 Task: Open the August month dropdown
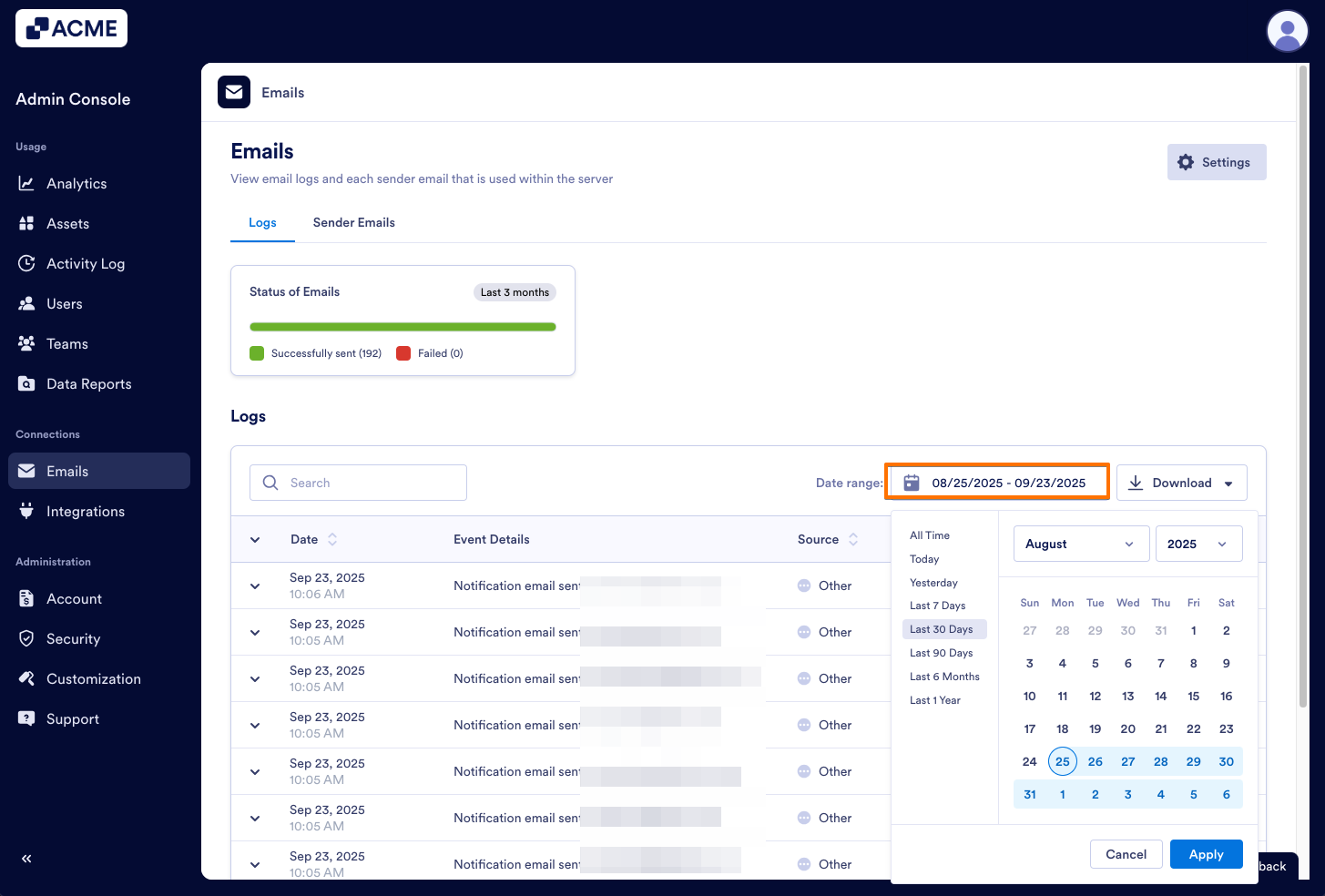[x=1081, y=543]
